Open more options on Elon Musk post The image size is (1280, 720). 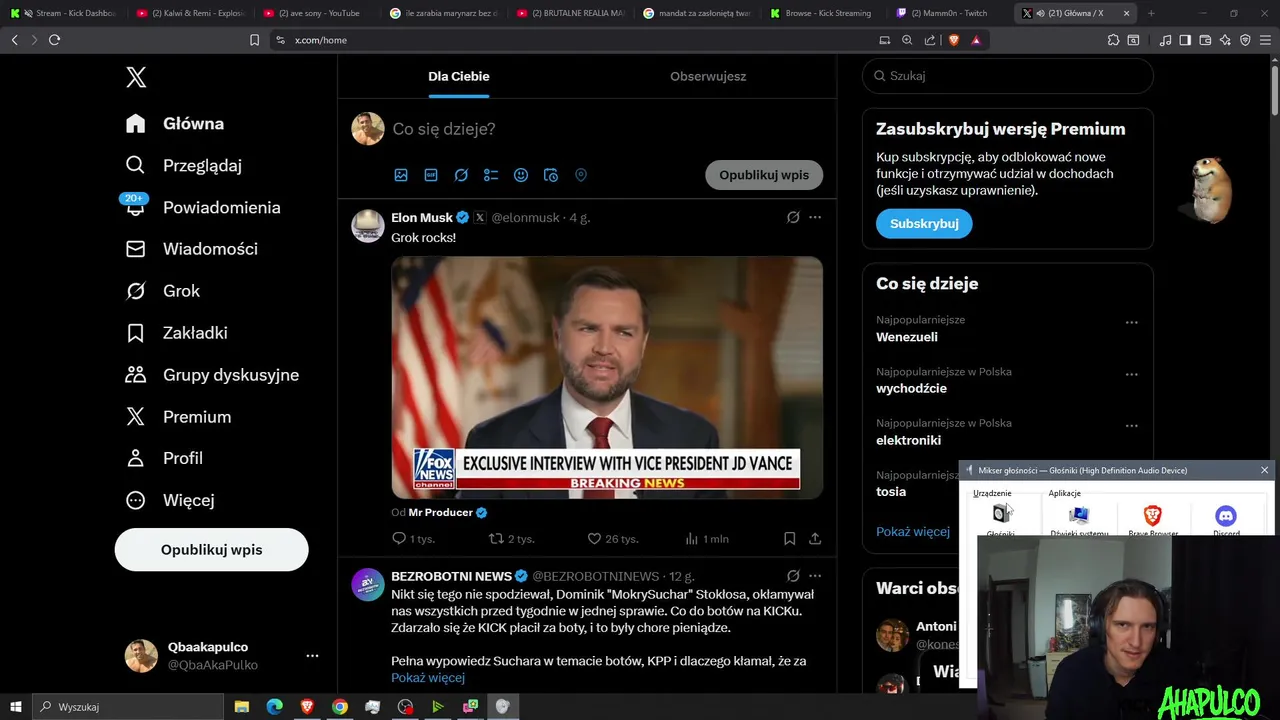[815, 217]
